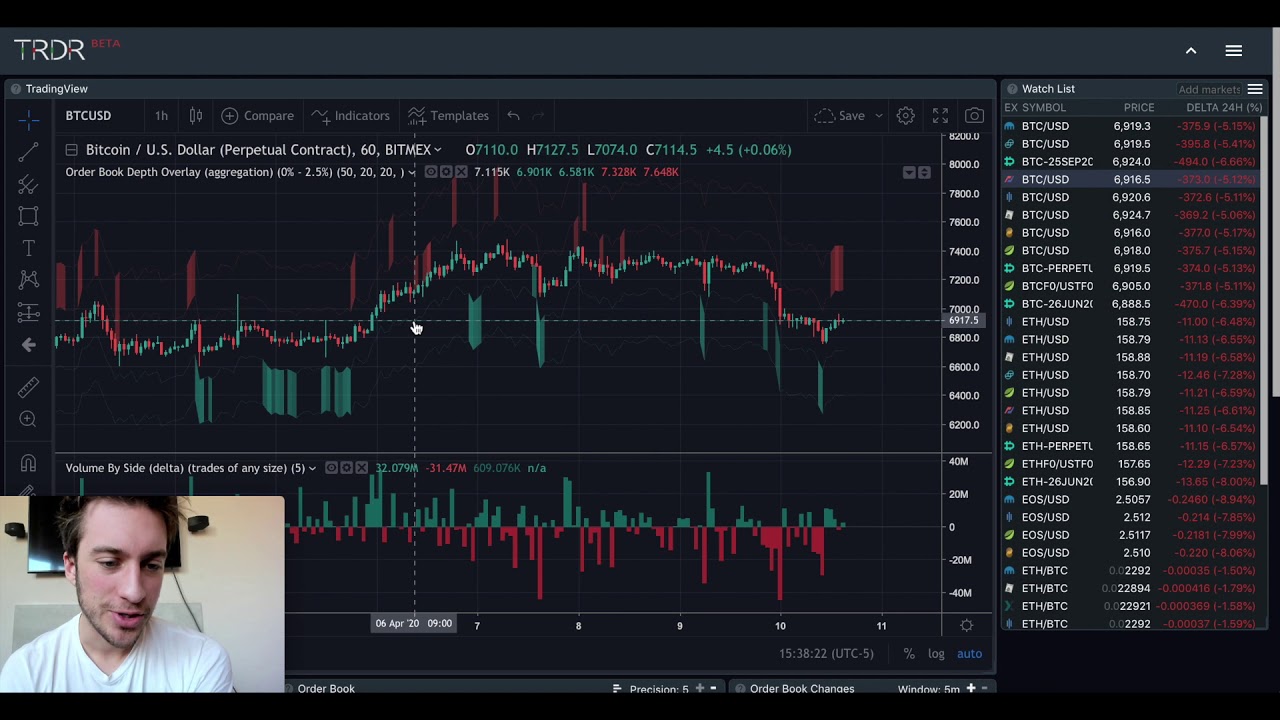Click the Compare button
The image size is (1280, 720).
coord(258,116)
